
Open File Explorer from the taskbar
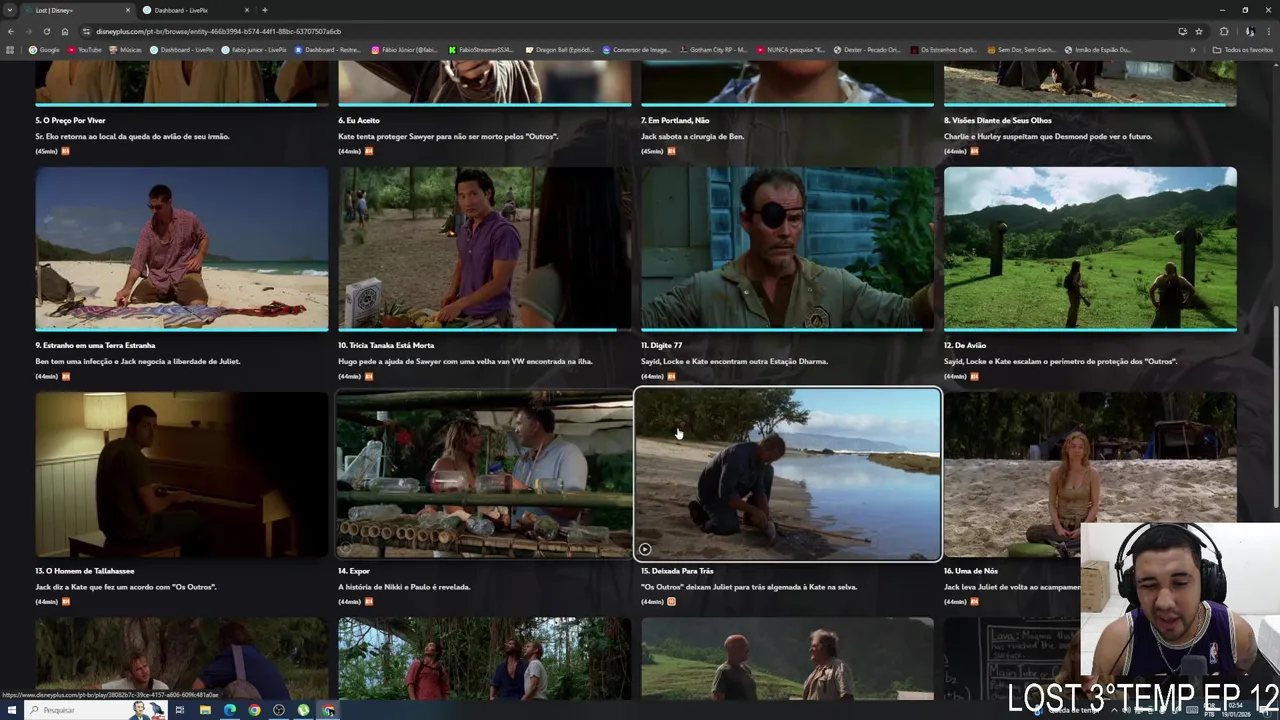pyautogui.click(x=205, y=710)
